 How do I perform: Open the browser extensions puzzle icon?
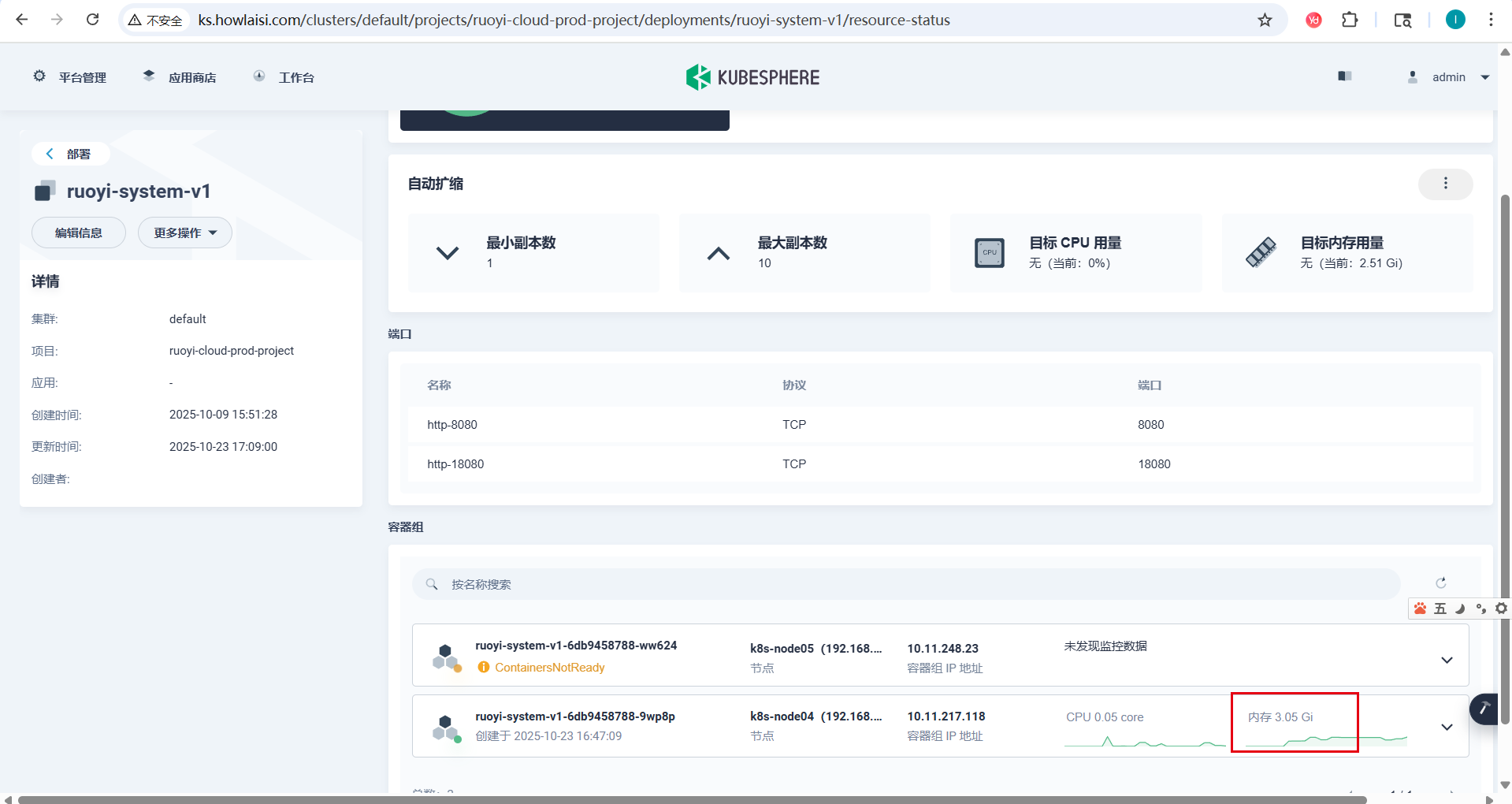click(1350, 20)
